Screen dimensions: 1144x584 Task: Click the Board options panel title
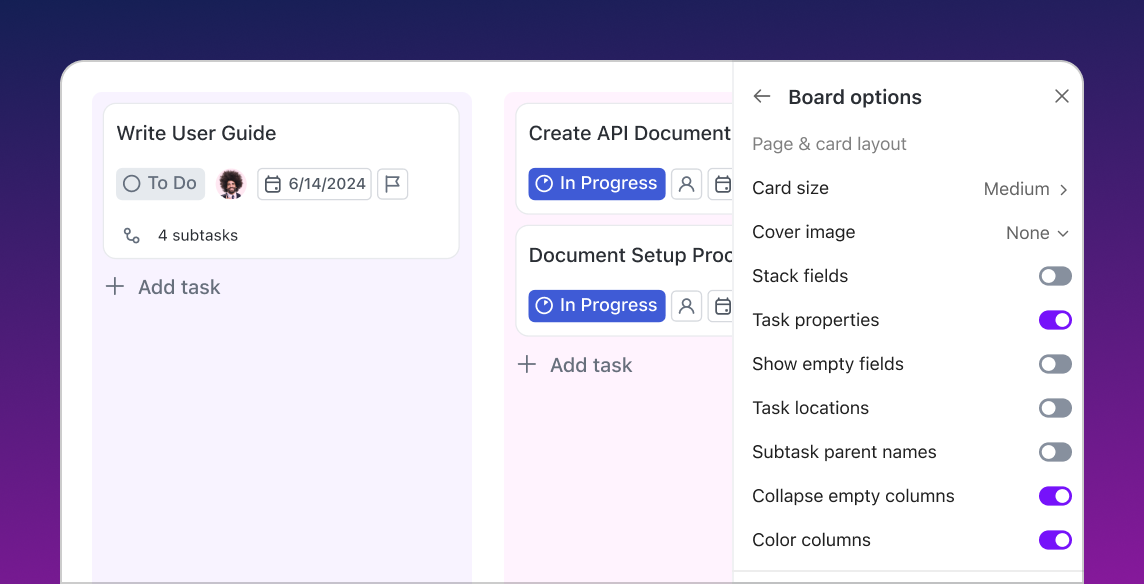(x=855, y=97)
